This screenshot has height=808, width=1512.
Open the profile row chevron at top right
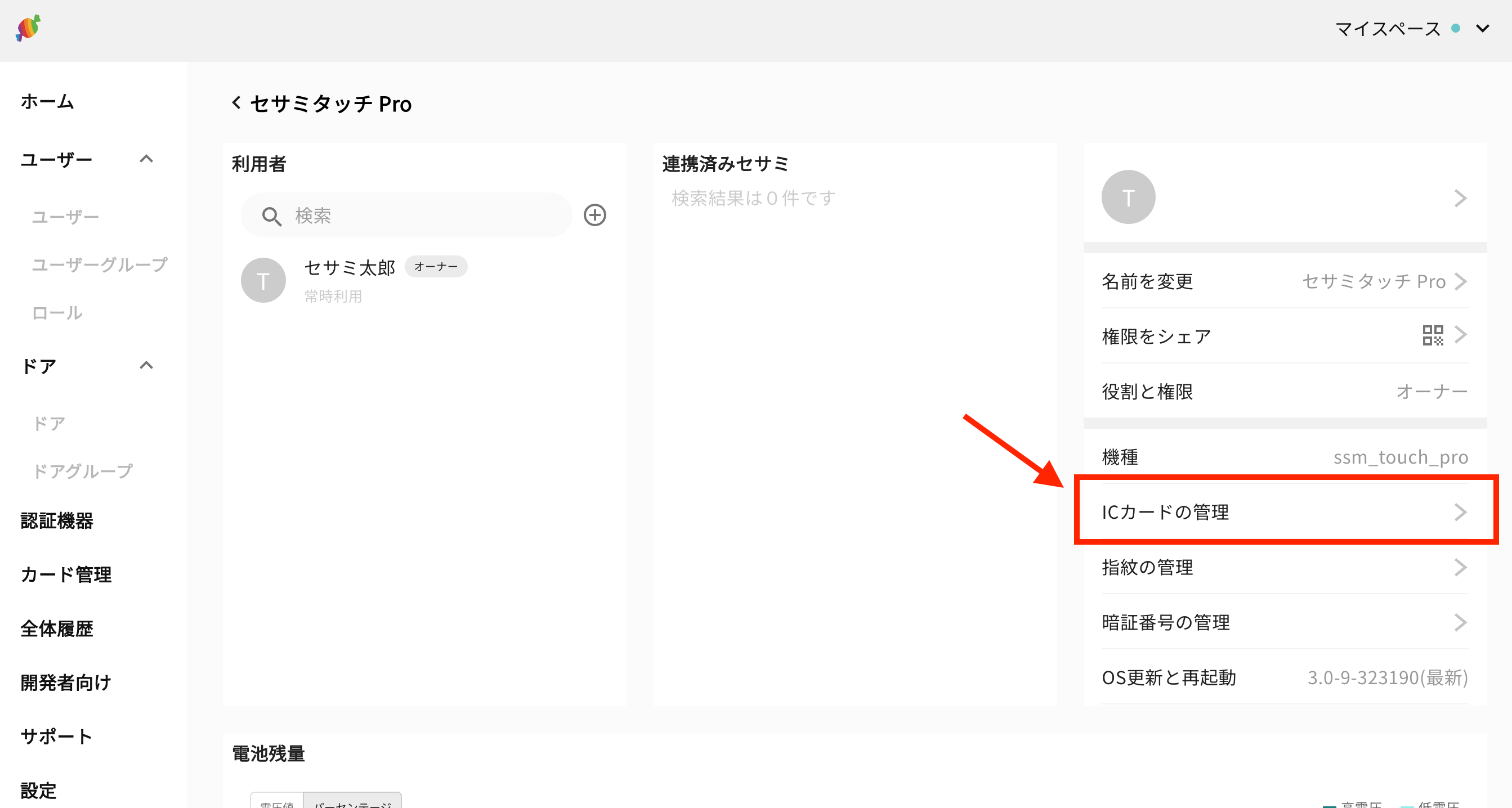1460,197
